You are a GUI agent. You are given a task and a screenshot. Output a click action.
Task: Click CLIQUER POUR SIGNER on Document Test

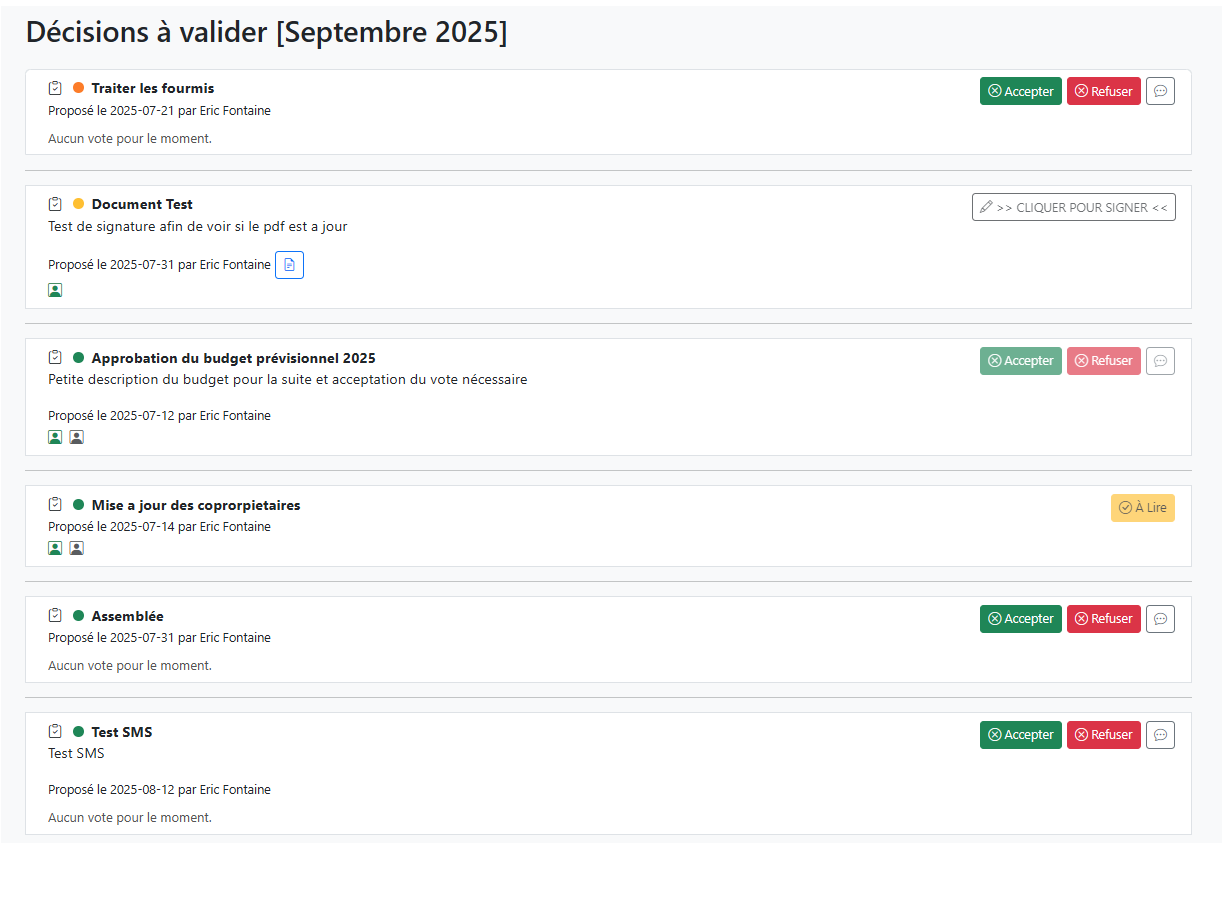point(1073,206)
